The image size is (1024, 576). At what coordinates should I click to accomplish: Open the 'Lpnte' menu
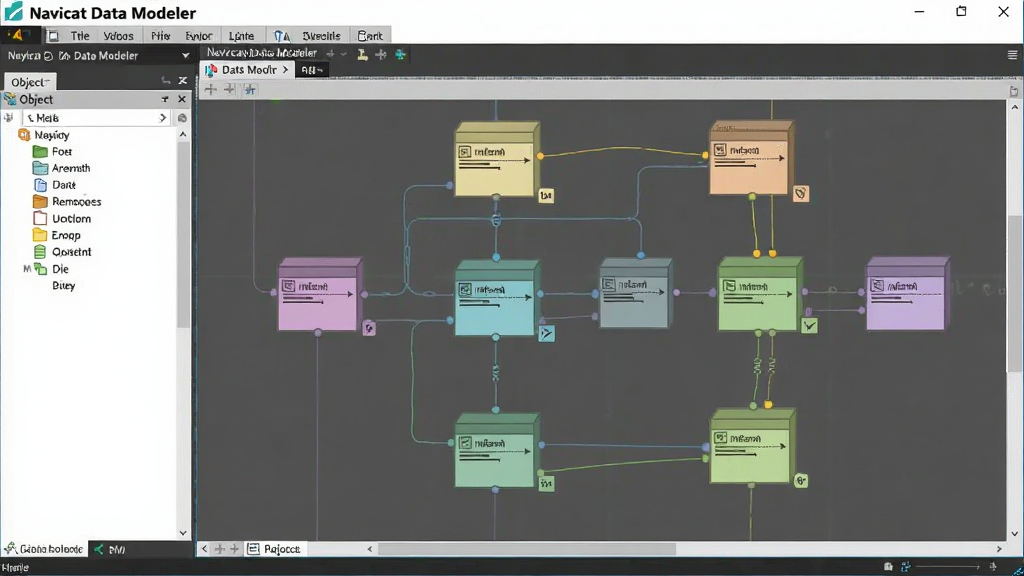(241, 36)
